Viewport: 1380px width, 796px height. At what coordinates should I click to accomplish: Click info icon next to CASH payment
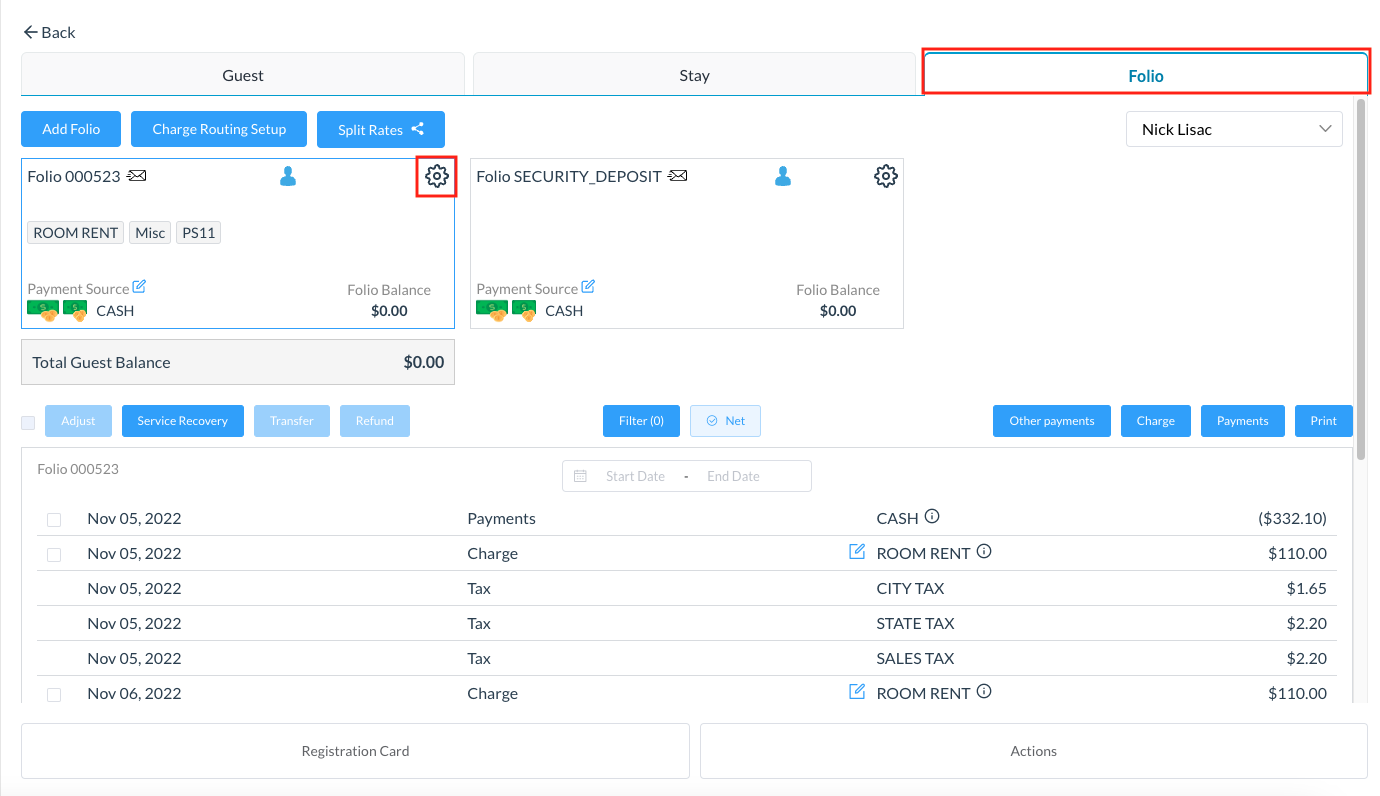[932, 517]
